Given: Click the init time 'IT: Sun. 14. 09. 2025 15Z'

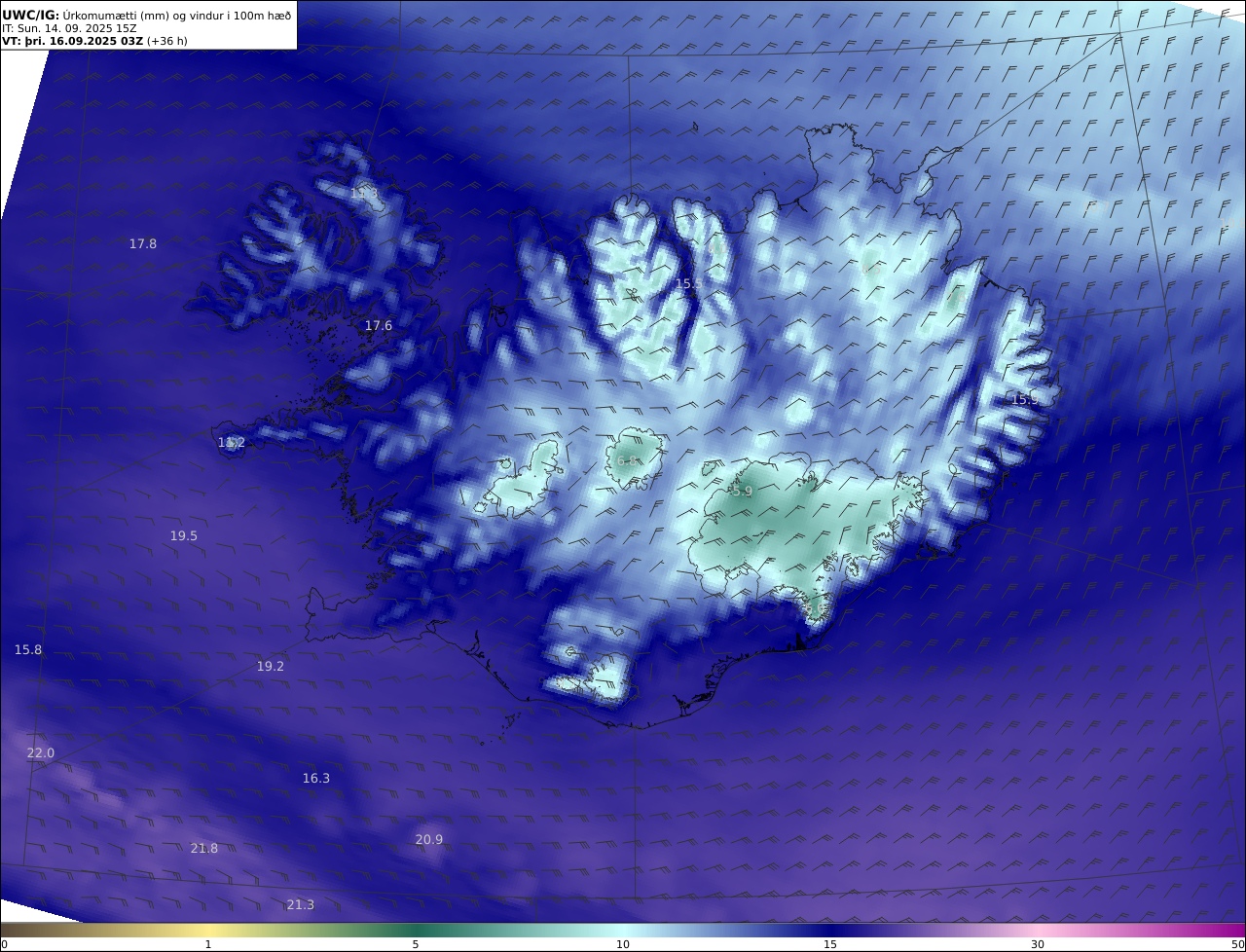Looking at the screenshot, I should tap(70, 28).
